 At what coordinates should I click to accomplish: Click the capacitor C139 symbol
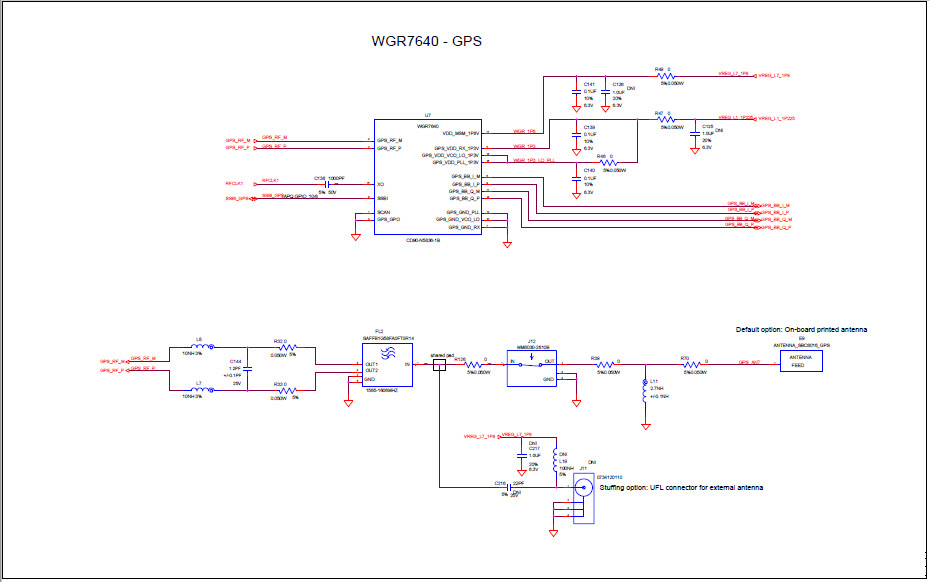point(576,135)
